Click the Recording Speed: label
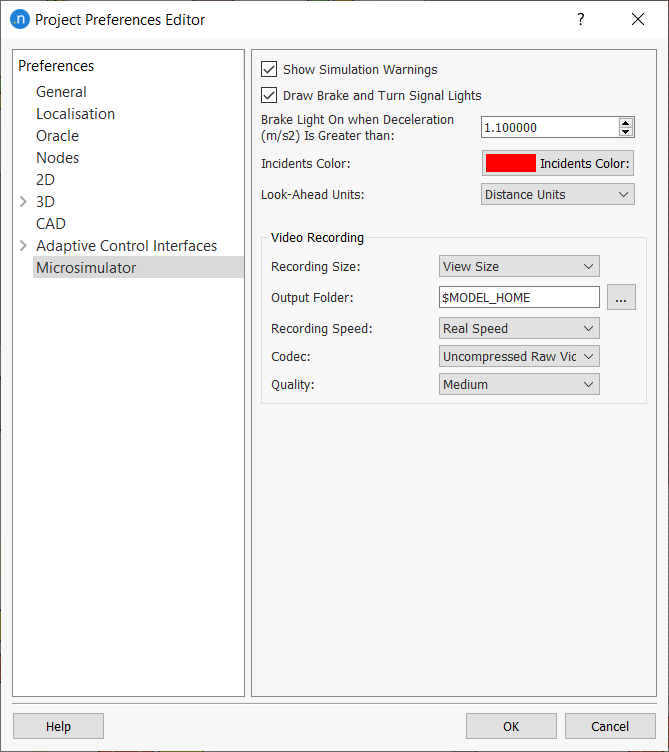Screen dimensions: 669x752 (x=322, y=329)
